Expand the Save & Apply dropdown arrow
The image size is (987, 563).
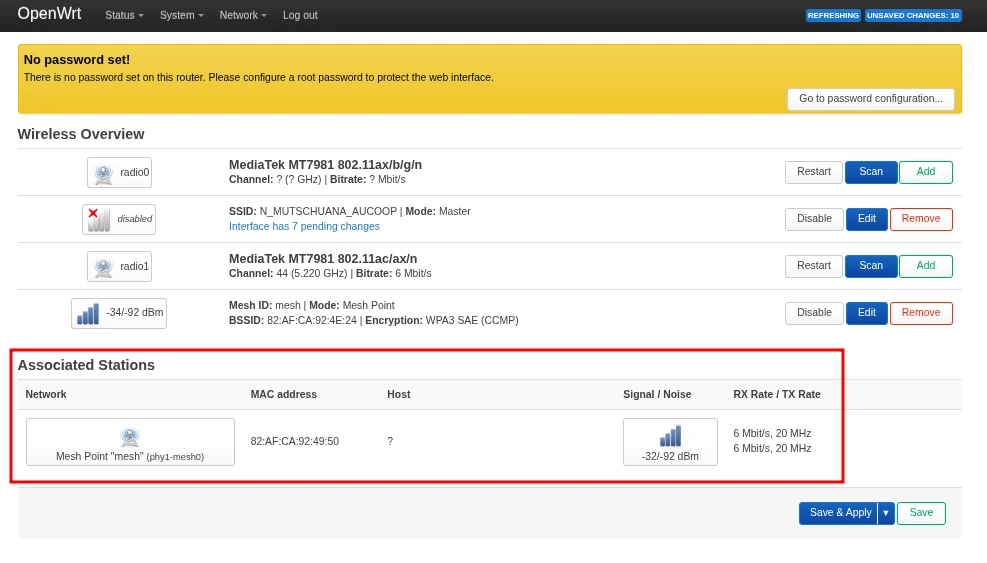(886, 513)
